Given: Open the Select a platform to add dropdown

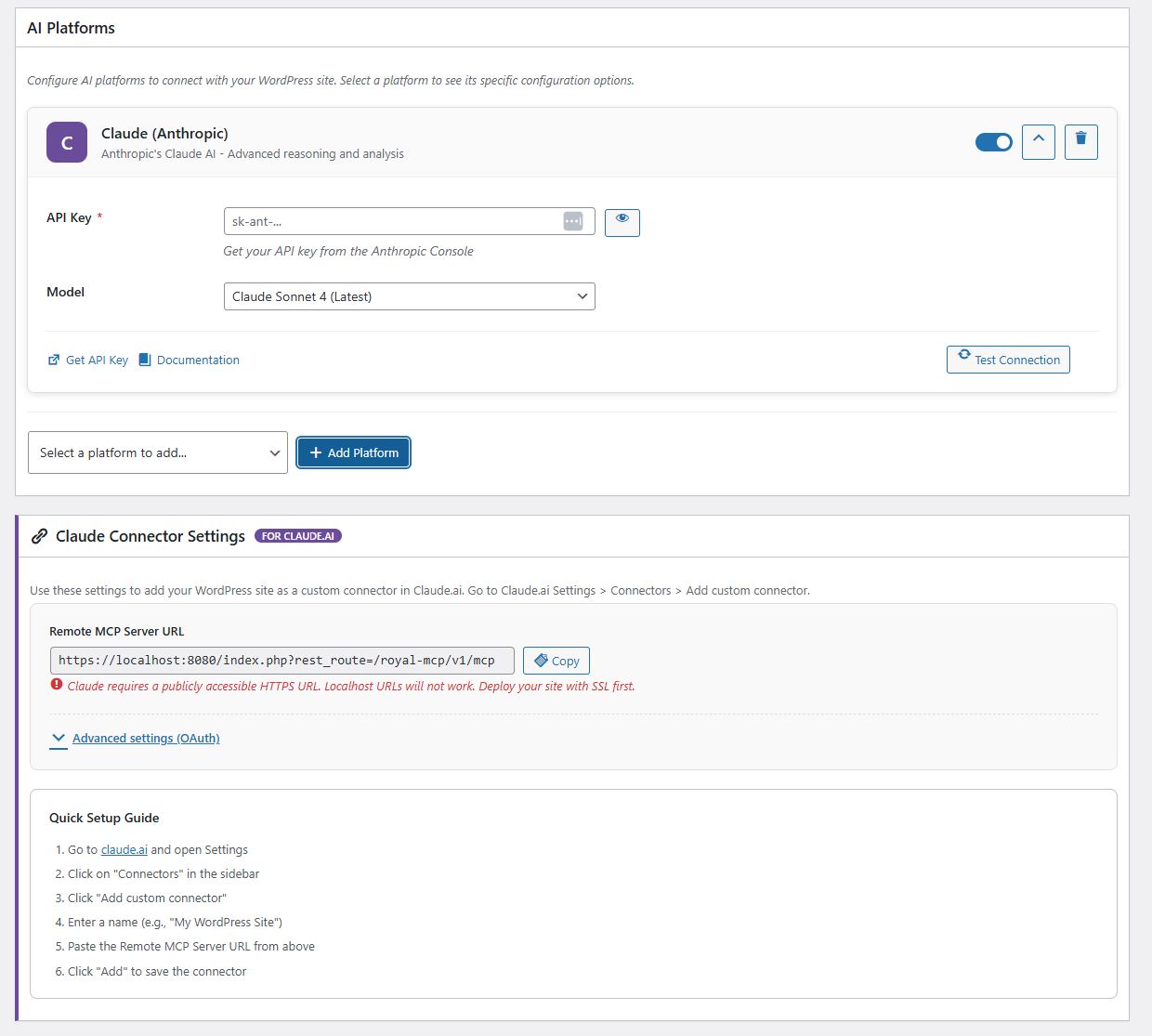Looking at the screenshot, I should click(x=157, y=452).
